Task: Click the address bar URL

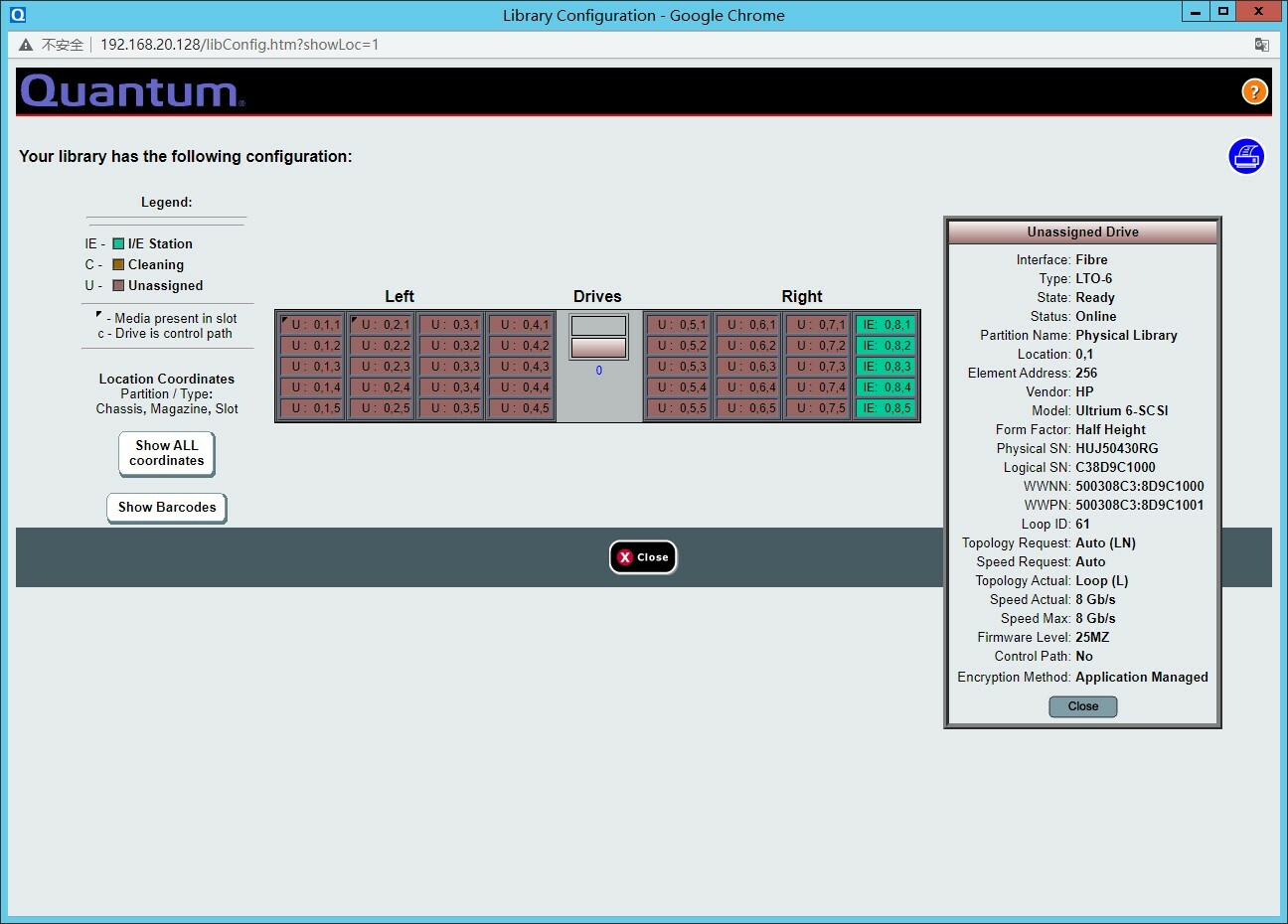Action: (x=240, y=45)
